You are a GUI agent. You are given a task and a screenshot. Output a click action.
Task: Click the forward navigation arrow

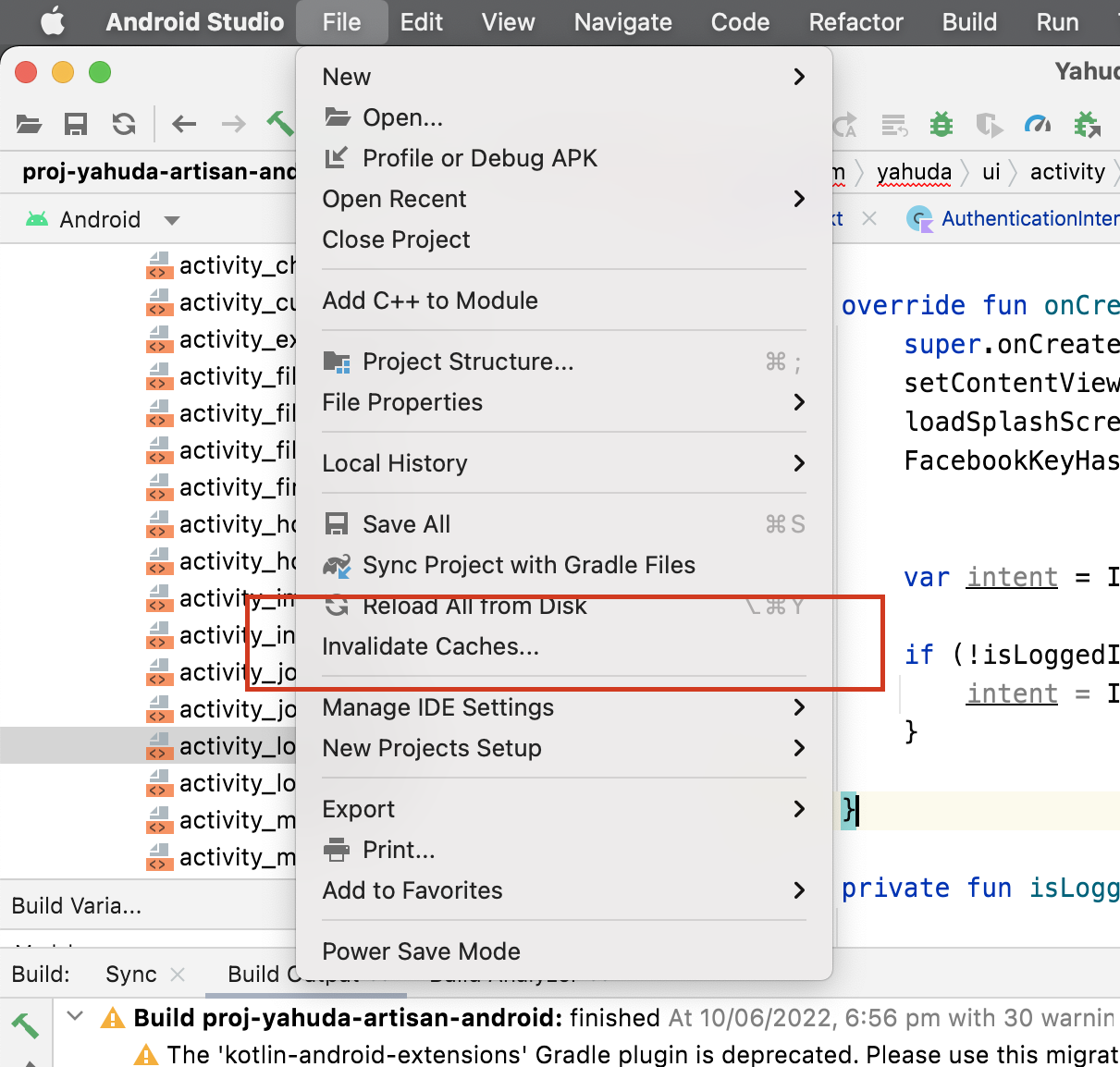tap(234, 124)
